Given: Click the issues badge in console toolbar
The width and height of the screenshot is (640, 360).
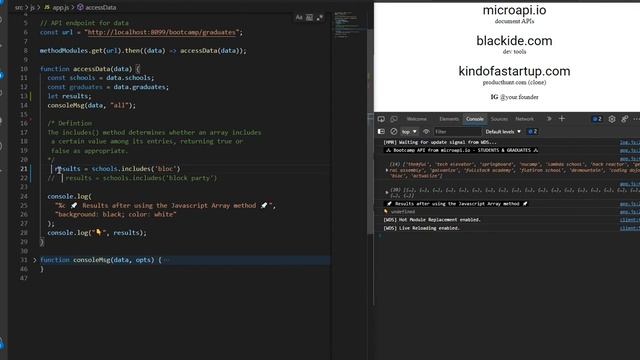Looking at the screenshot, I should (x=533, y=131).
